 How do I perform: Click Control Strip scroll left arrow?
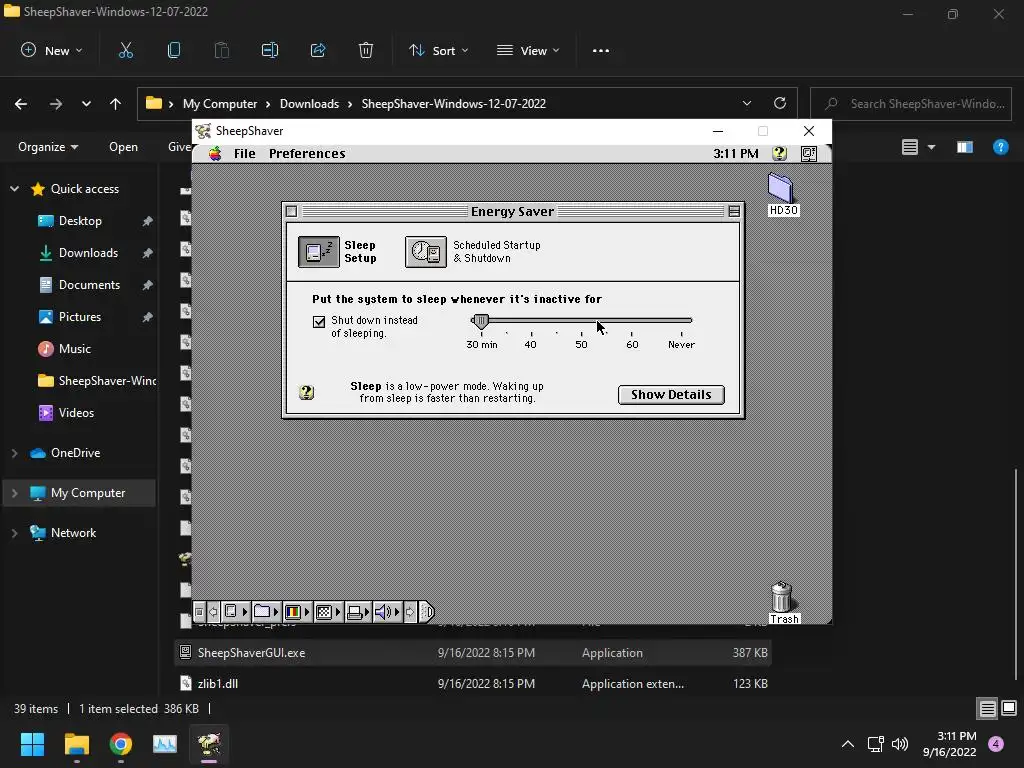point(213,612)
